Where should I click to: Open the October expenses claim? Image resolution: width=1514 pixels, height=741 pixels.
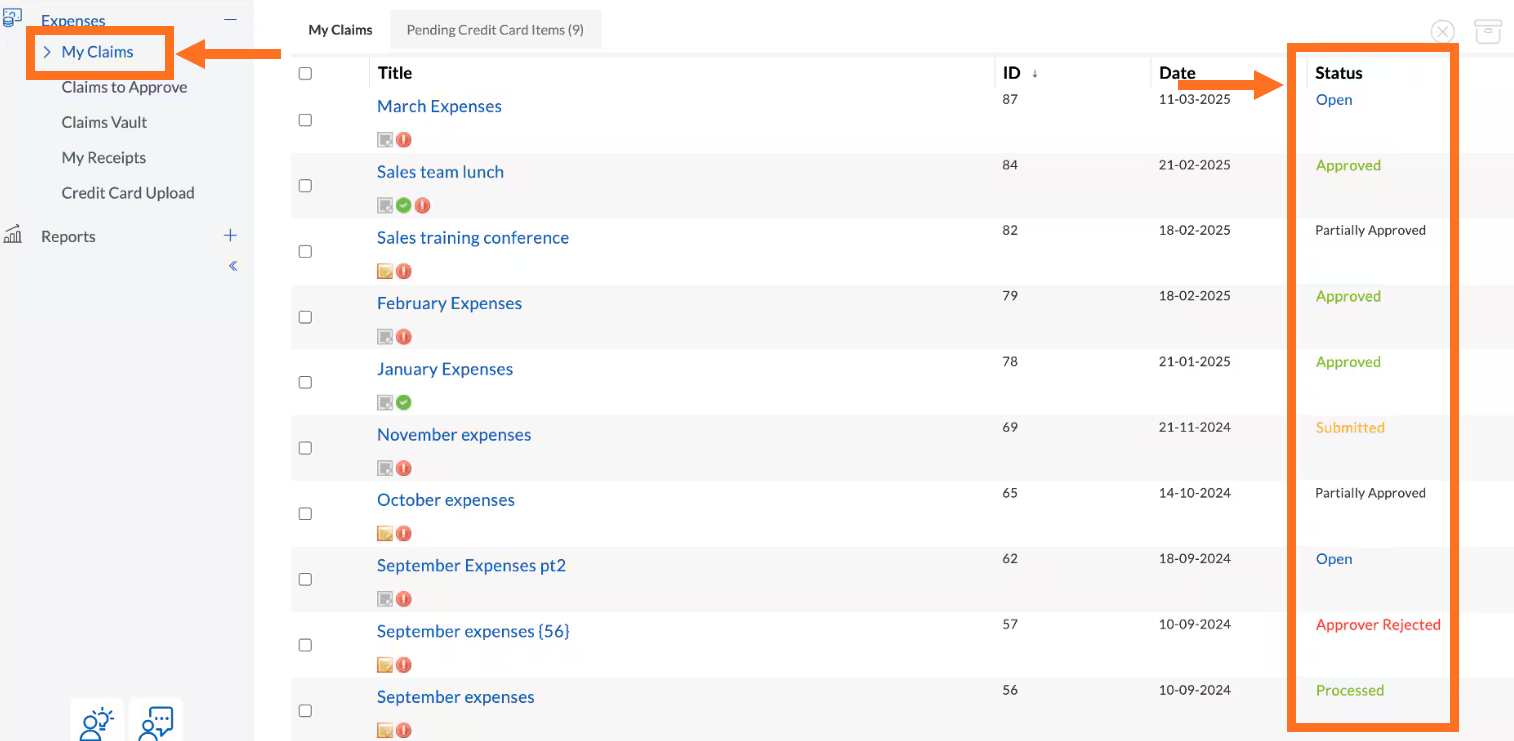point(446,500)
